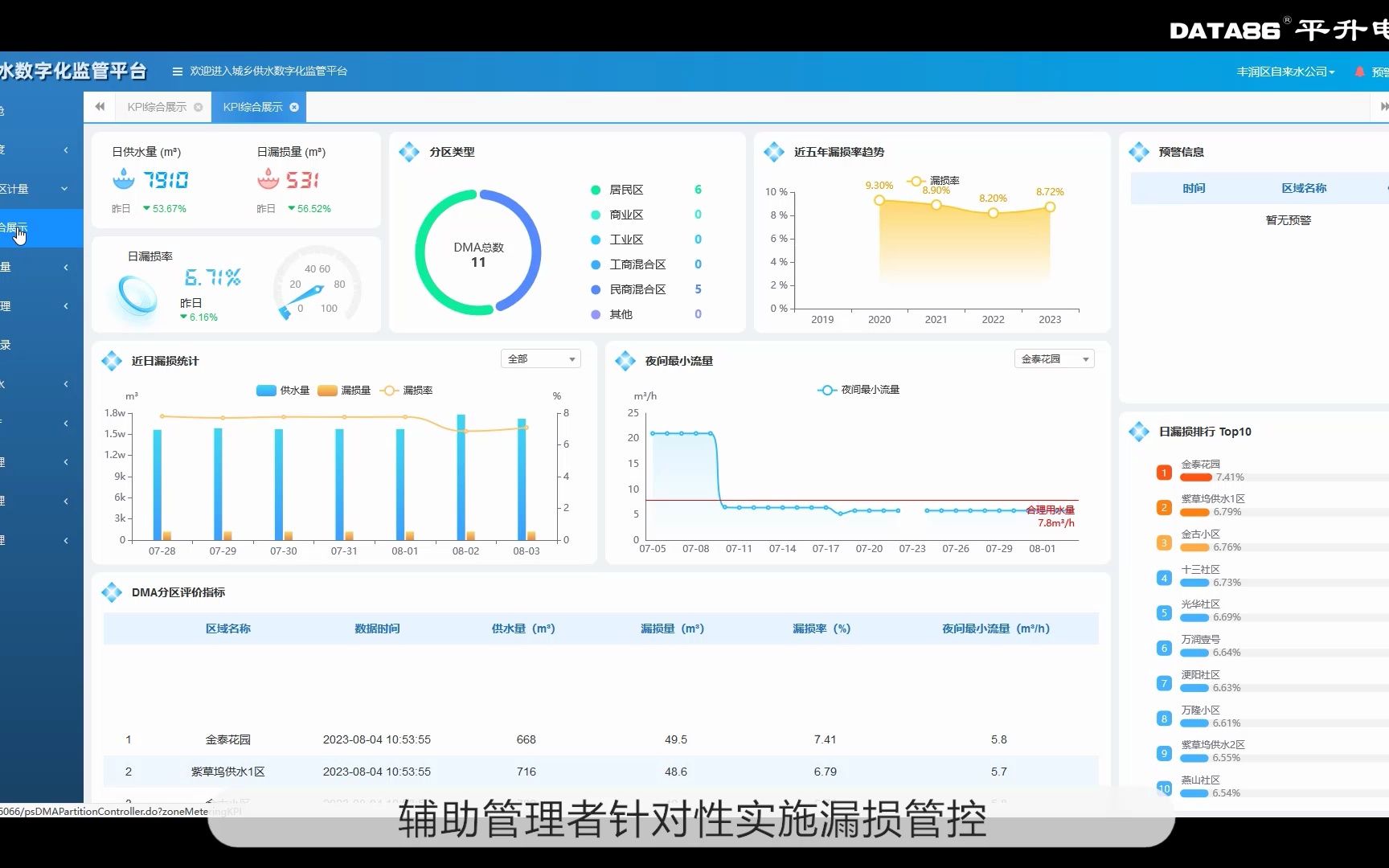Image resolution: width=1389 pixels, height=868 pixels.
Task: Click the diamond icon beside 预警信息 header
Action: tap(1139, 152)
